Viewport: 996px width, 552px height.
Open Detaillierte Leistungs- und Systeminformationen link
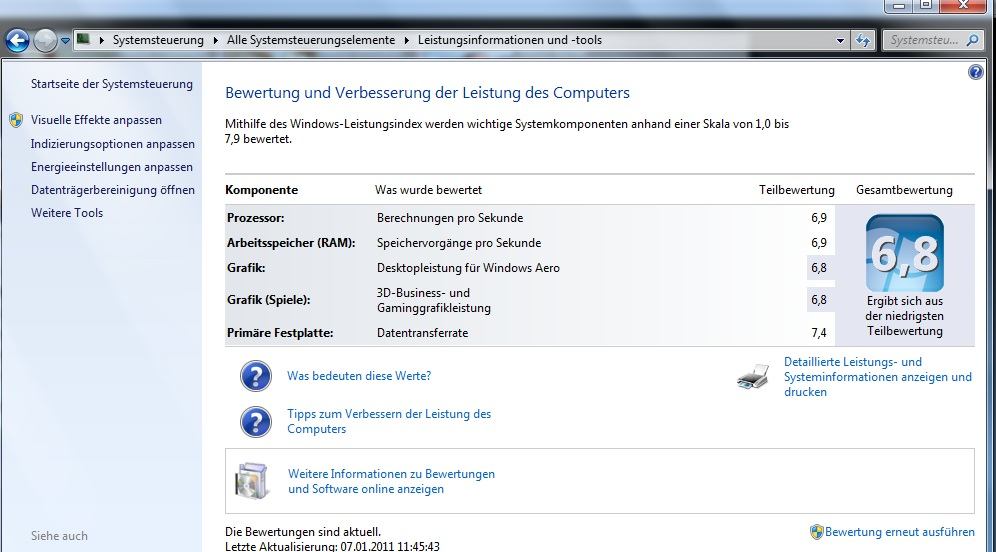click(878, 377)
